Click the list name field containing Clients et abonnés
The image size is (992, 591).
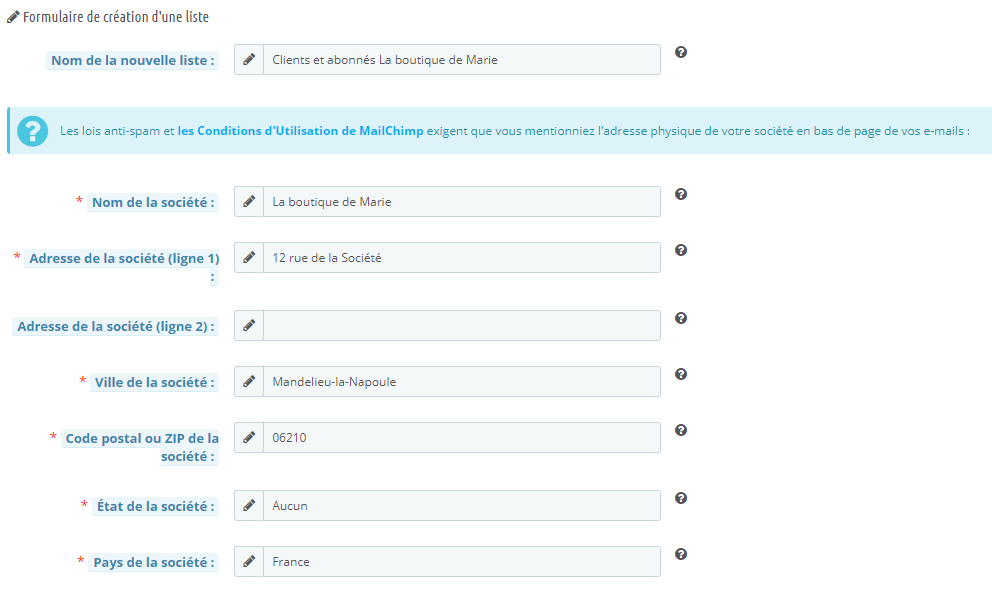pyautogui.click(x=461, y=60)
